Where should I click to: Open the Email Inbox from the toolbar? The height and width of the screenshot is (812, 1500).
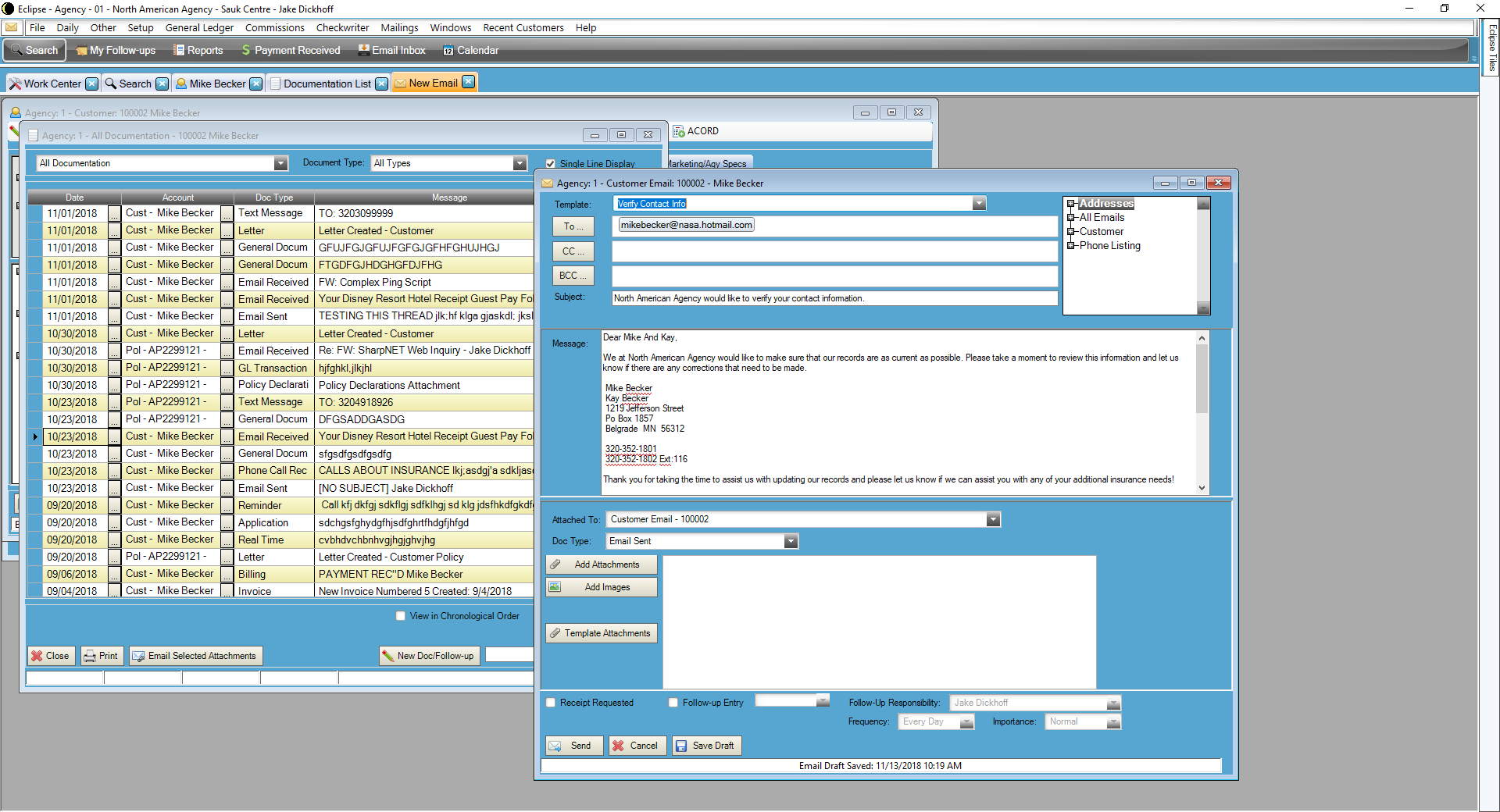[391, 50]
